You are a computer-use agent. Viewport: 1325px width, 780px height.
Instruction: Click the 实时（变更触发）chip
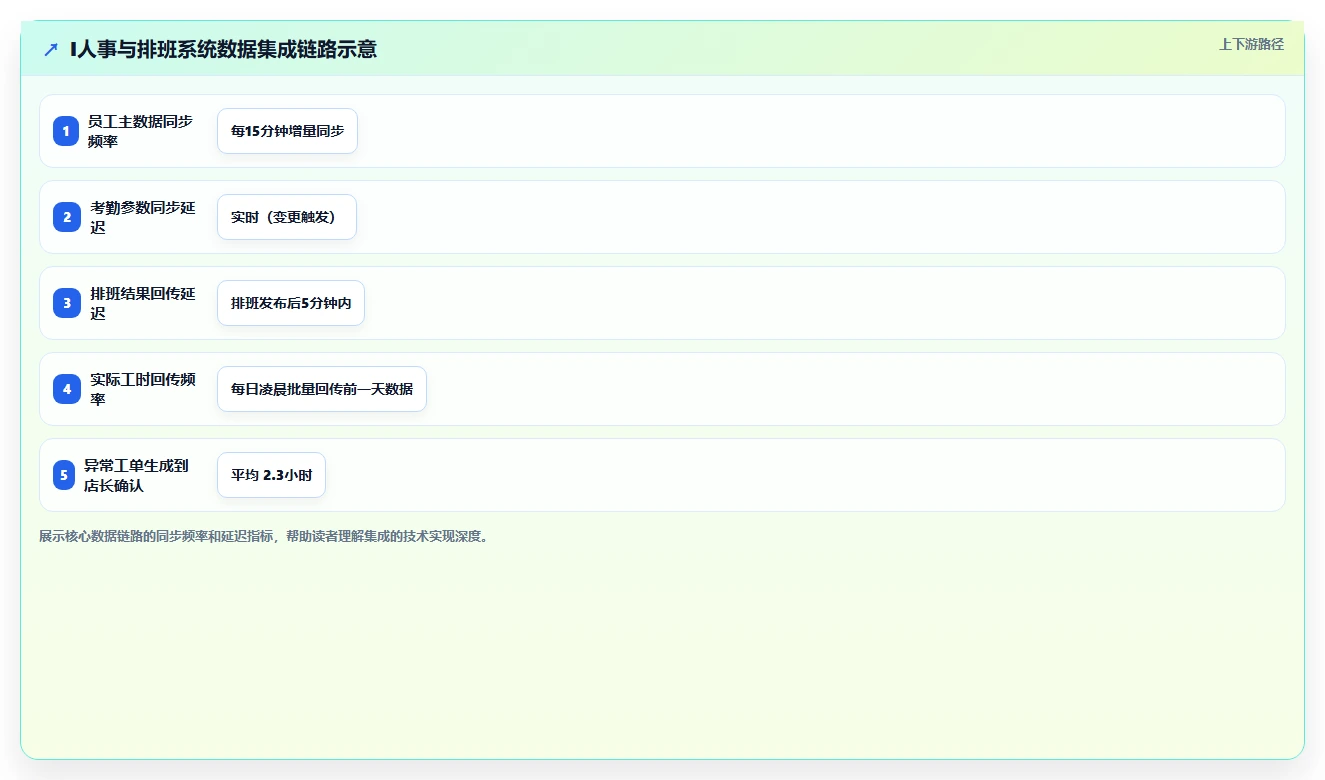pyautogui.click(x=287, y=217)
